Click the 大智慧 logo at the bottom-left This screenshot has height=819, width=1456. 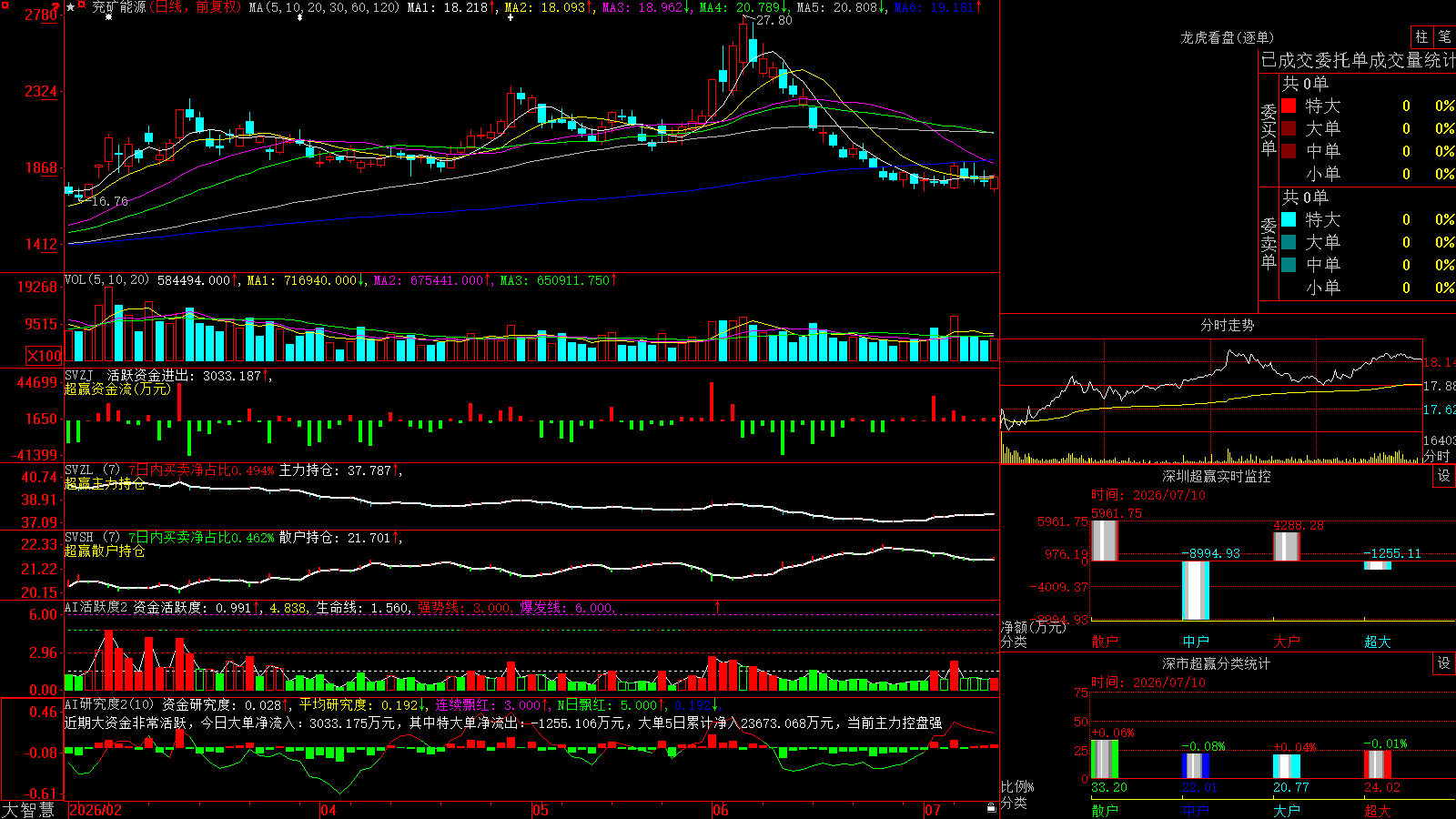tap(28, 810)
